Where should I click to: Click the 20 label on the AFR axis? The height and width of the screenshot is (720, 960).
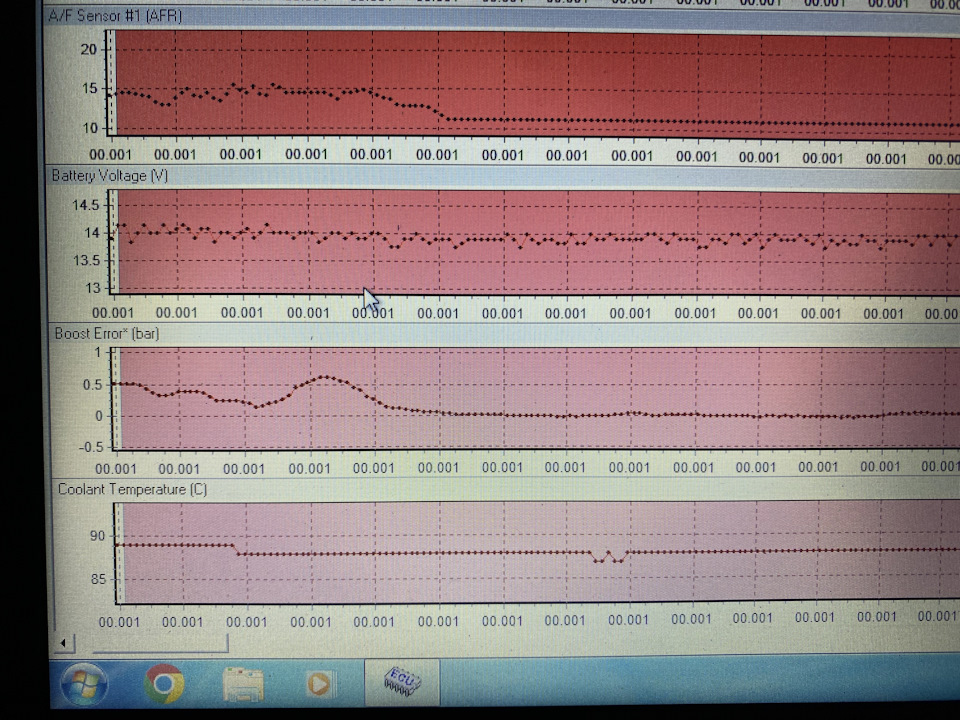(89, 50)
